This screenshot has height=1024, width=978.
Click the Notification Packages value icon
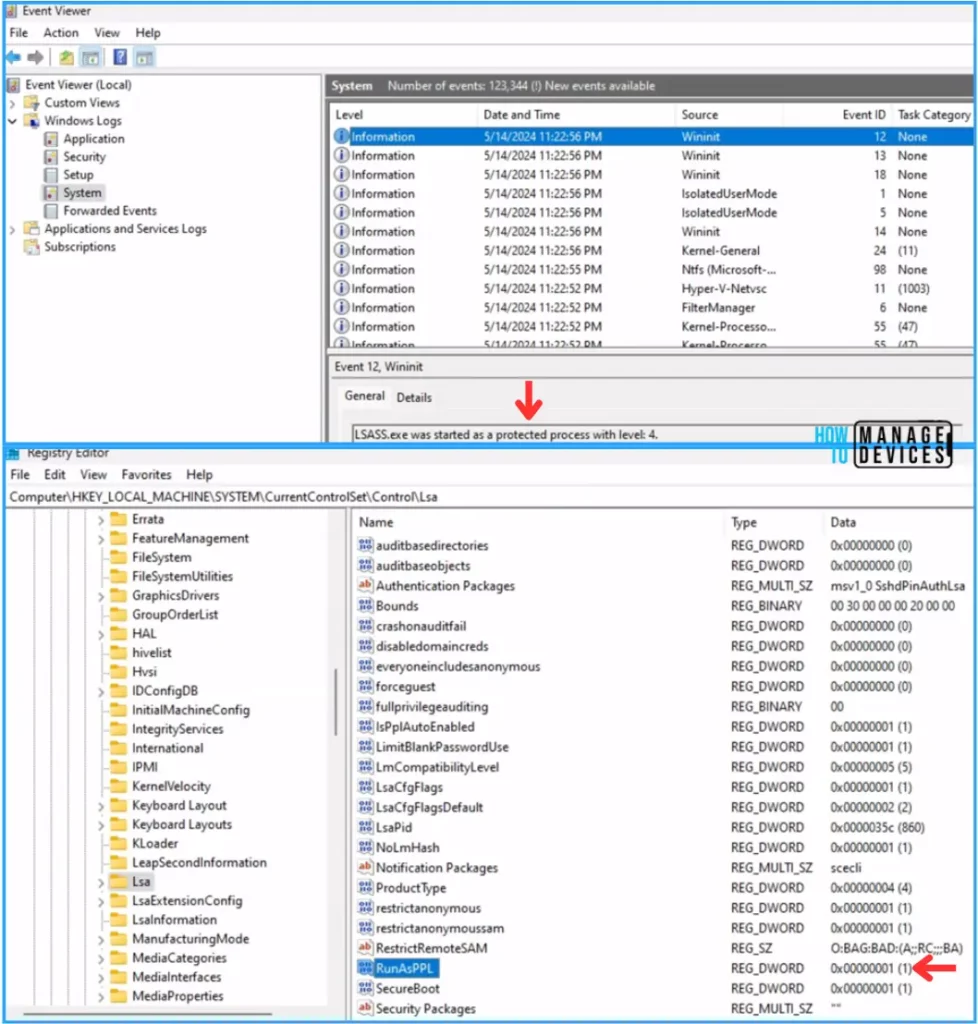(x=366, y=867)
